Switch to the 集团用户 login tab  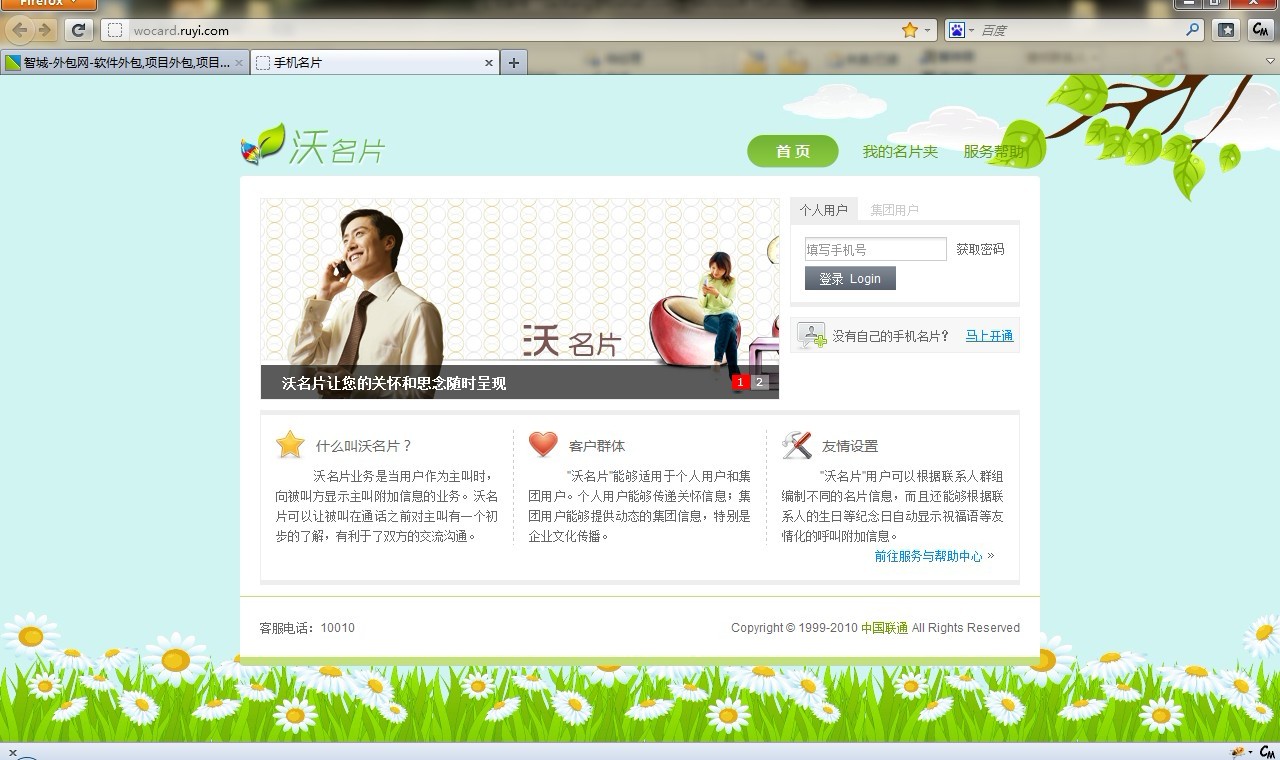(x=894, y=210)
